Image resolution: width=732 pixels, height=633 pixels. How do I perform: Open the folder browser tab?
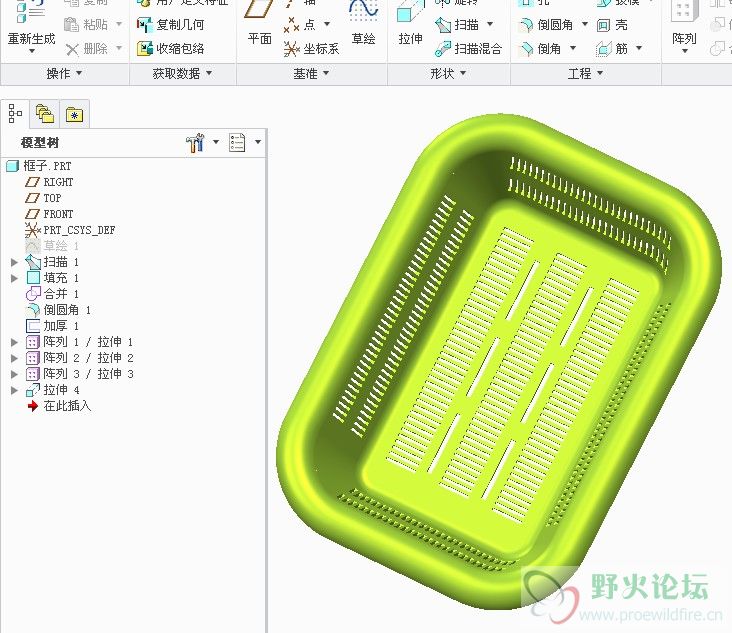point(44,113)
